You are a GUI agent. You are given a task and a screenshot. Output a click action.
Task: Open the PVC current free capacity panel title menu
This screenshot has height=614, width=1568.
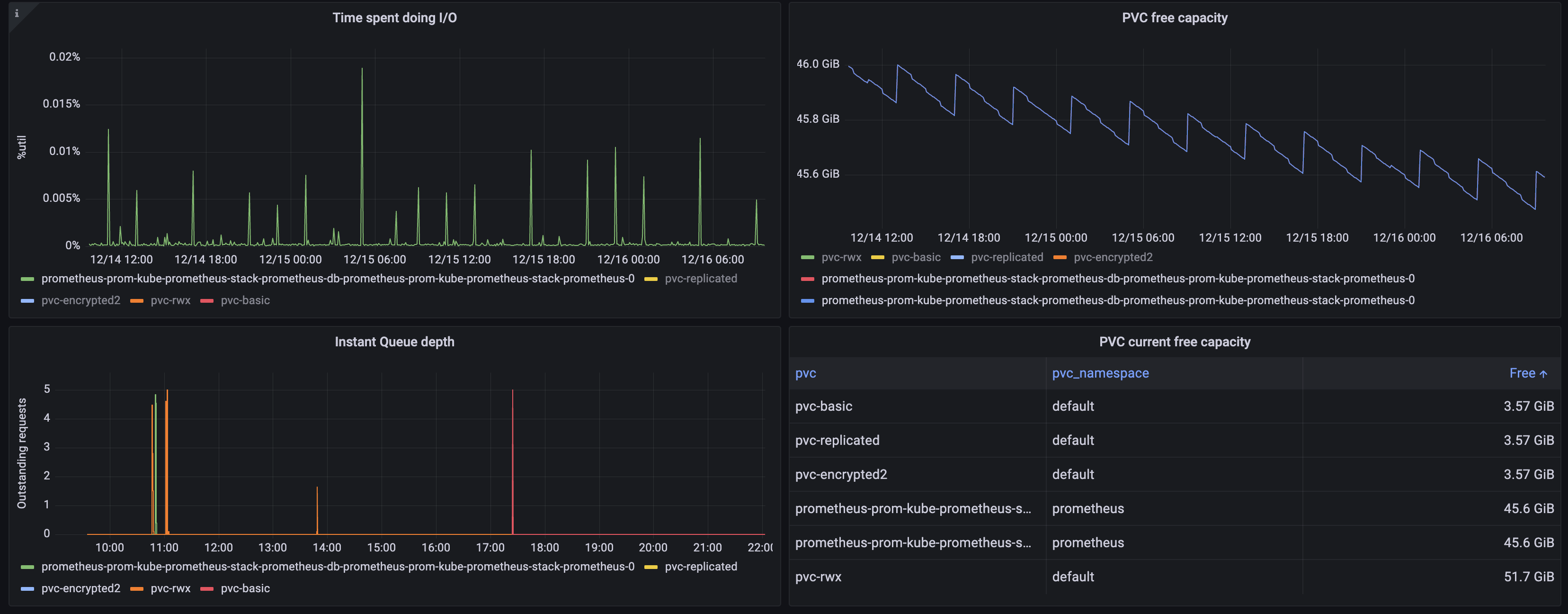click(1174, 342)
